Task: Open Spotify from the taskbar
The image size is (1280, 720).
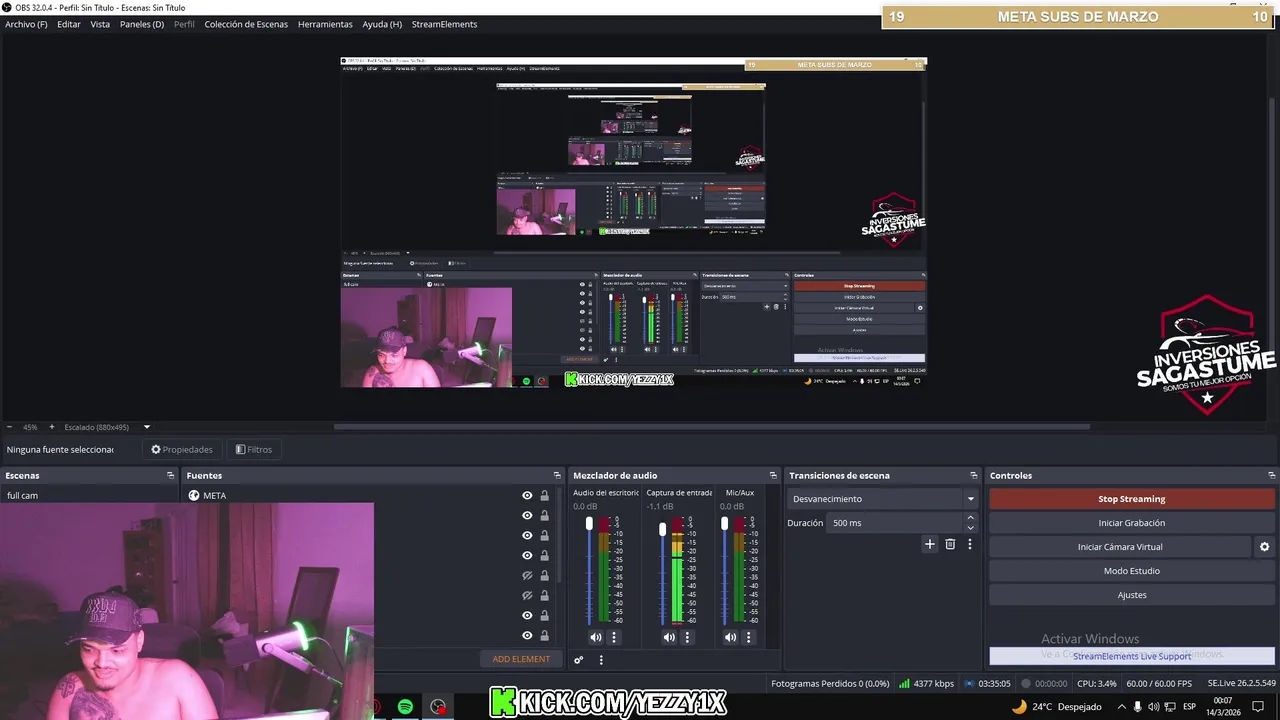Action: (x=405, y=707)
